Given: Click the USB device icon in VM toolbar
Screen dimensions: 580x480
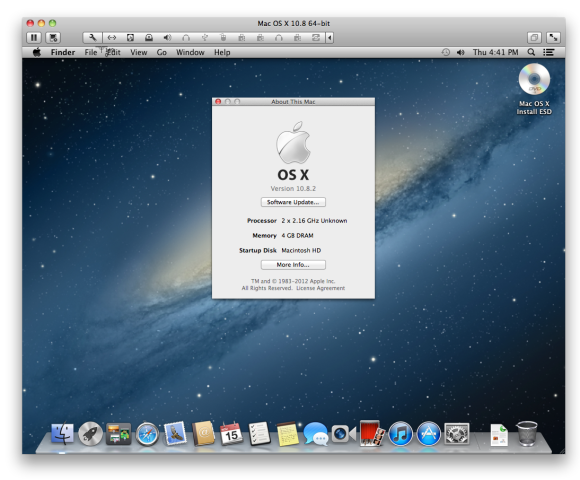Looking at the screenshot, I should tap(205, 37).
